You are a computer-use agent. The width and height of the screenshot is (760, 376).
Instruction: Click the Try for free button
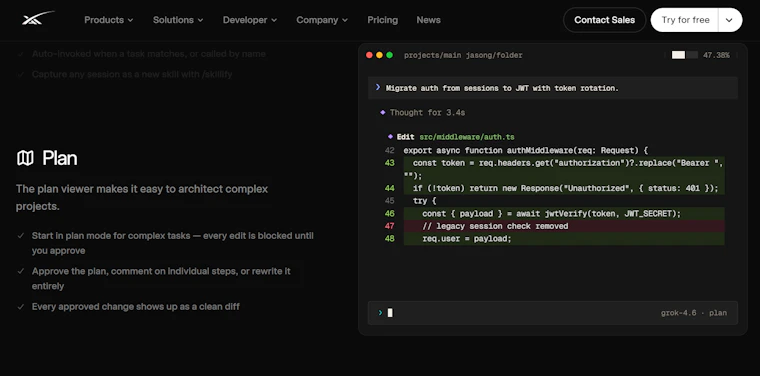685,20
